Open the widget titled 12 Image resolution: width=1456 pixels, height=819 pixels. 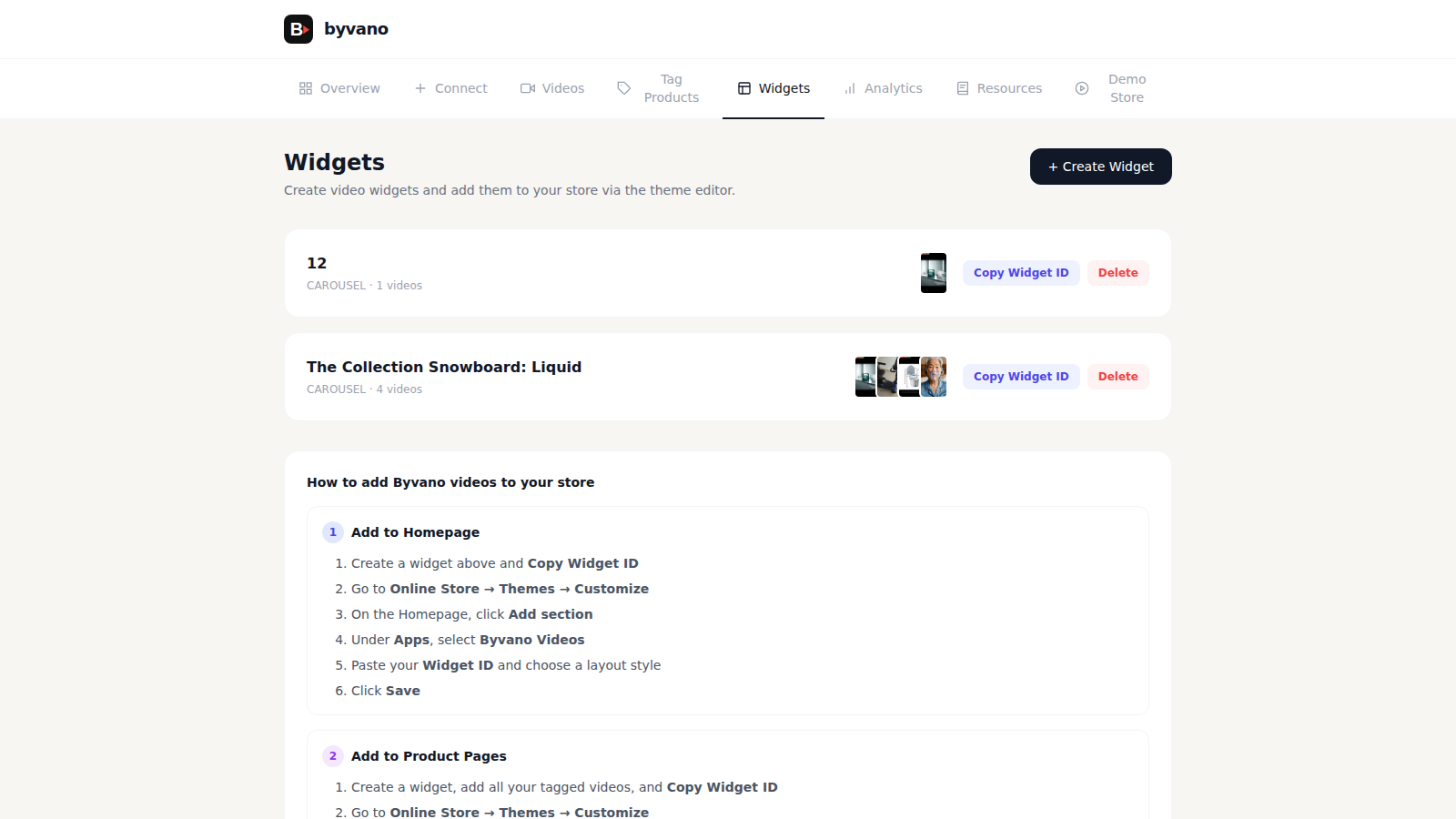317,263
